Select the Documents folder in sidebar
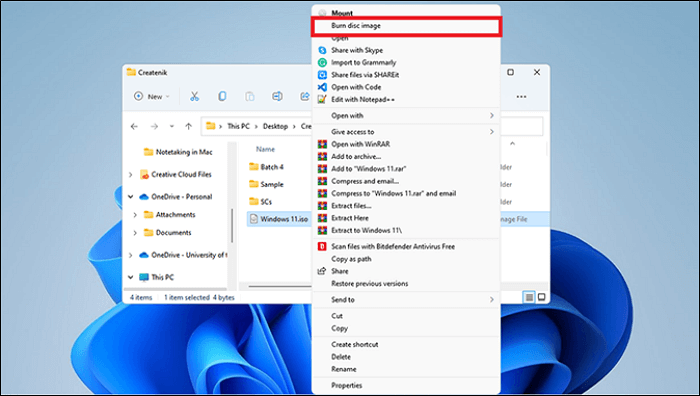 tap(173, 233)
